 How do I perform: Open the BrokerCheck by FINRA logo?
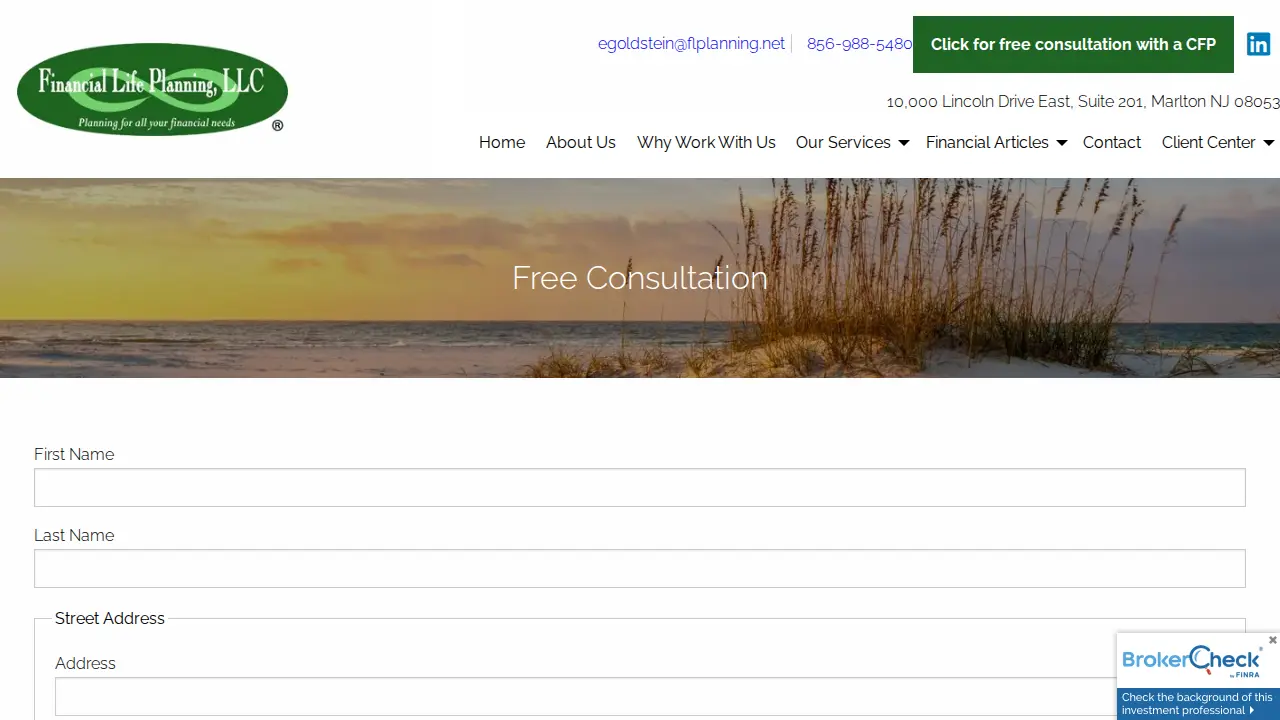tap(1191, 661)
